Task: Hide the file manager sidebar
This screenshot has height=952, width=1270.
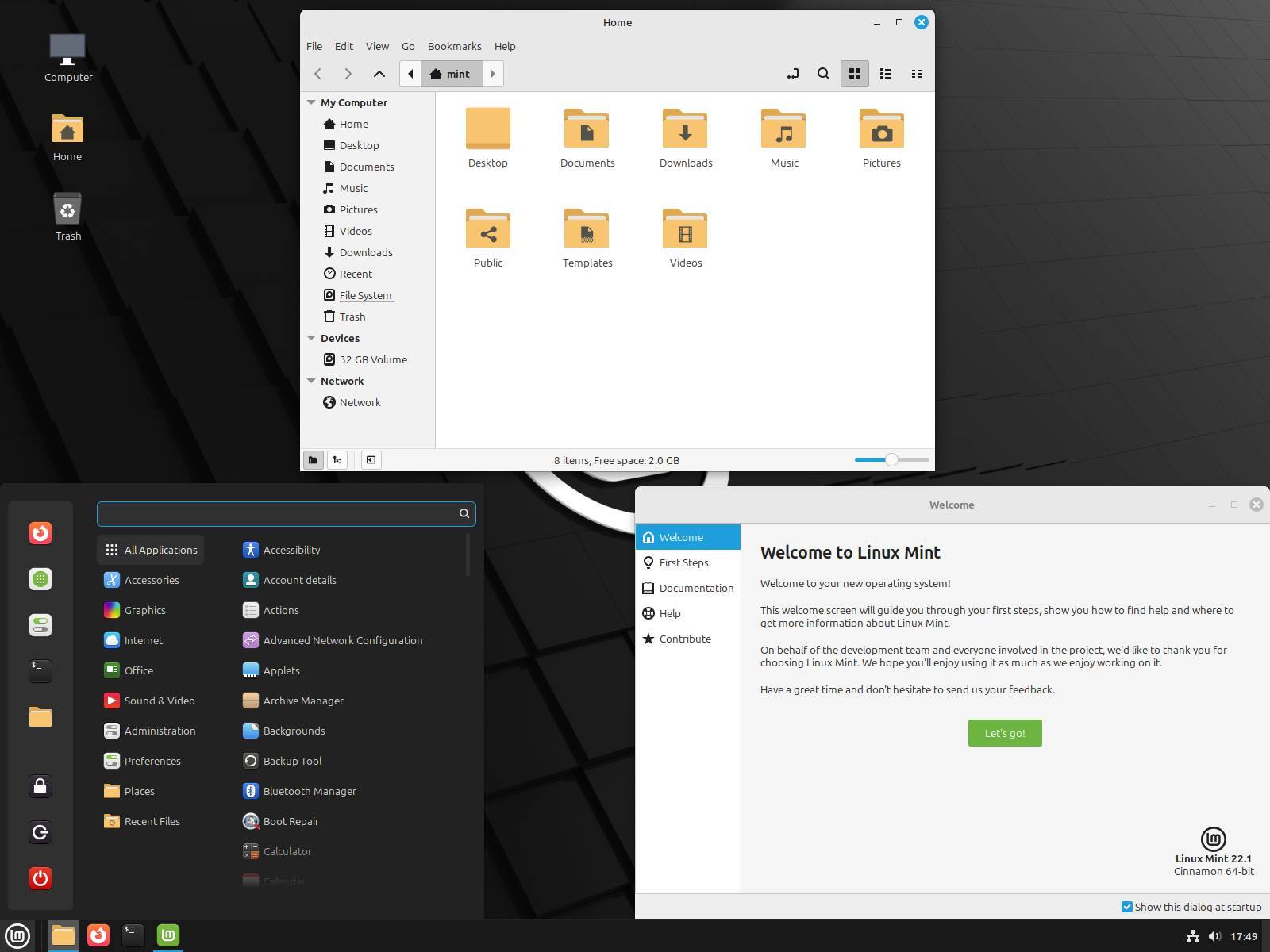Action: [x=371, y=460]
